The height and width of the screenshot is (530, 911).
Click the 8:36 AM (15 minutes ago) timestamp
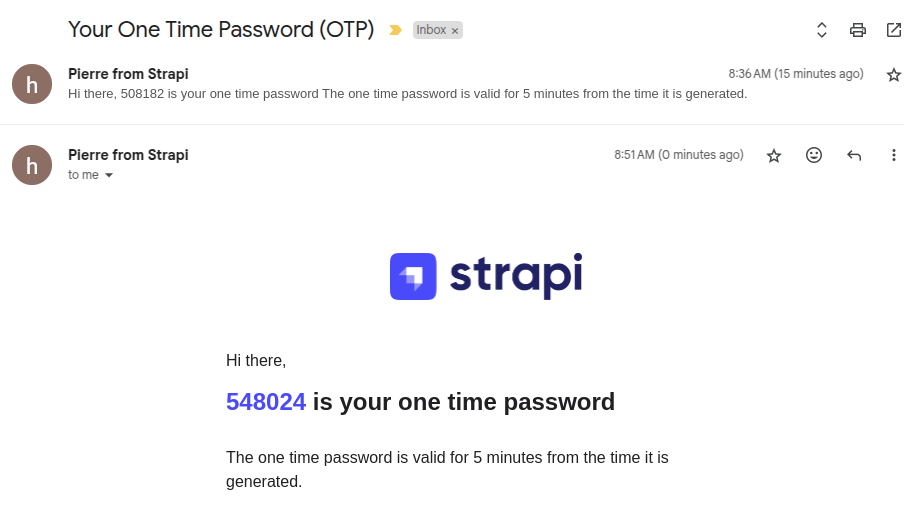click(796, 74)
